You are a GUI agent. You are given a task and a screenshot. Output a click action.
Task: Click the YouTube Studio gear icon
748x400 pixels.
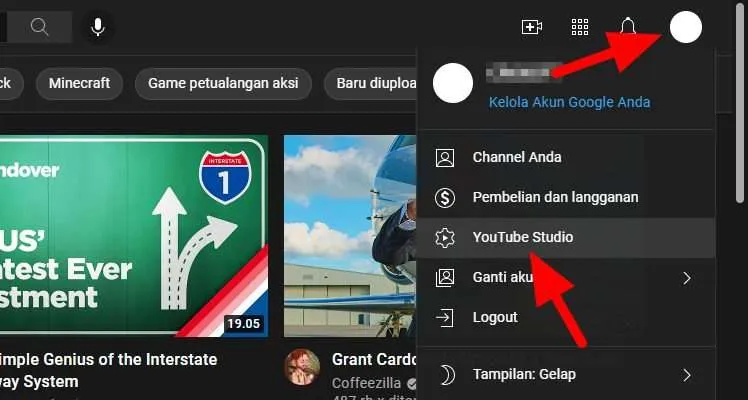445,237
